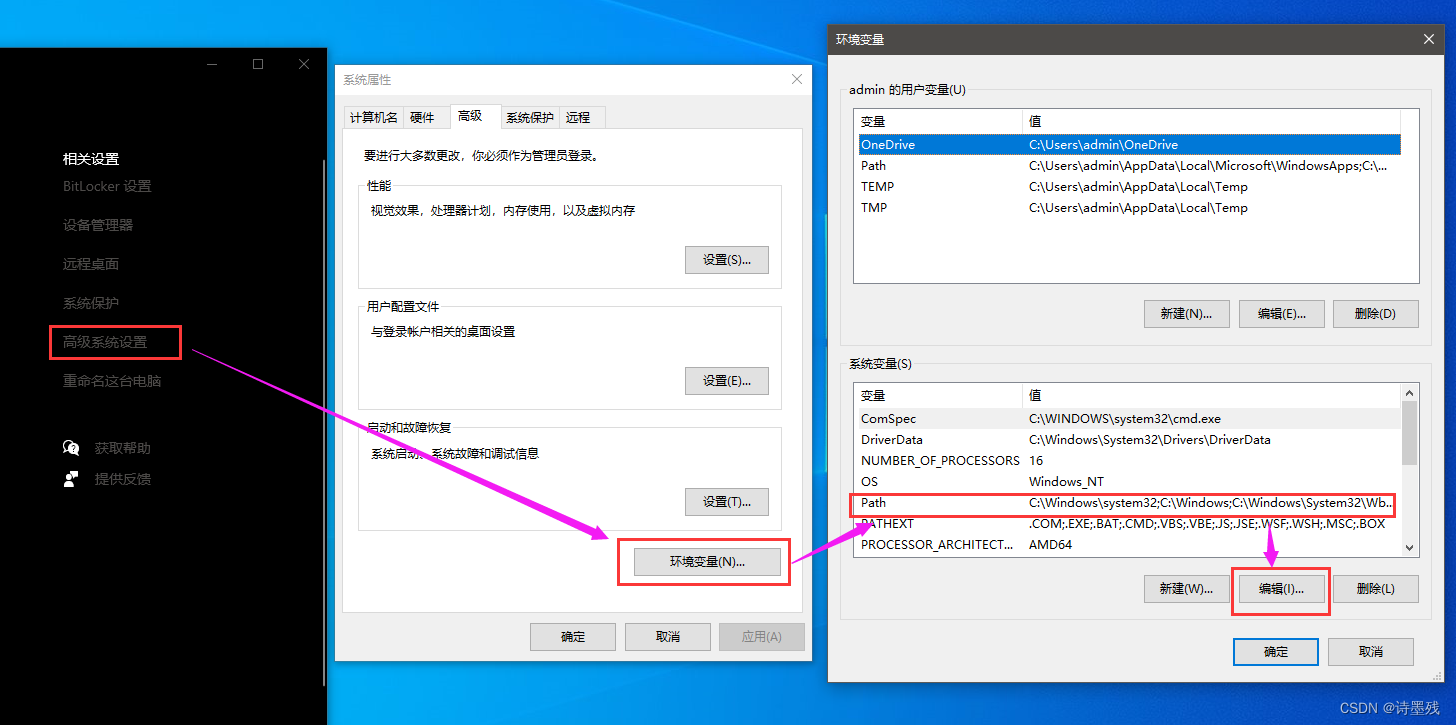Viewport: 1456px width, 725px height.
Task: Switch to 计算机名 tab in 系统属性
Action: click(374, 118)
